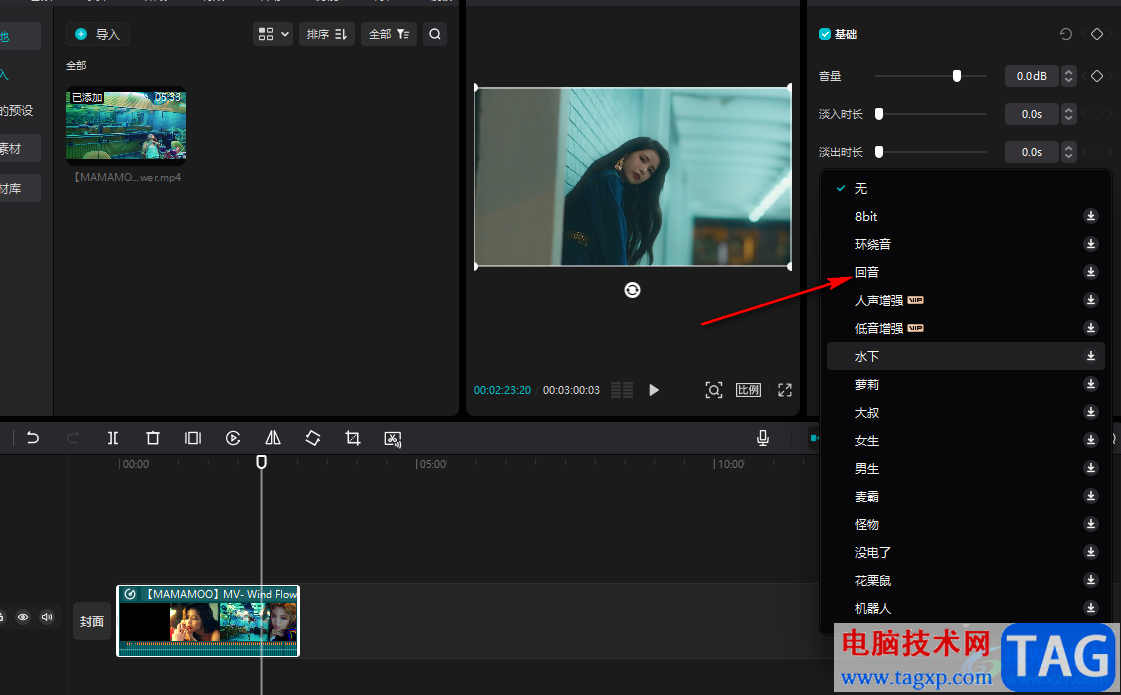Download the 机器人 voice effect
Viewport: 1121px width, 695px height.
click(x=1090, y=608)
